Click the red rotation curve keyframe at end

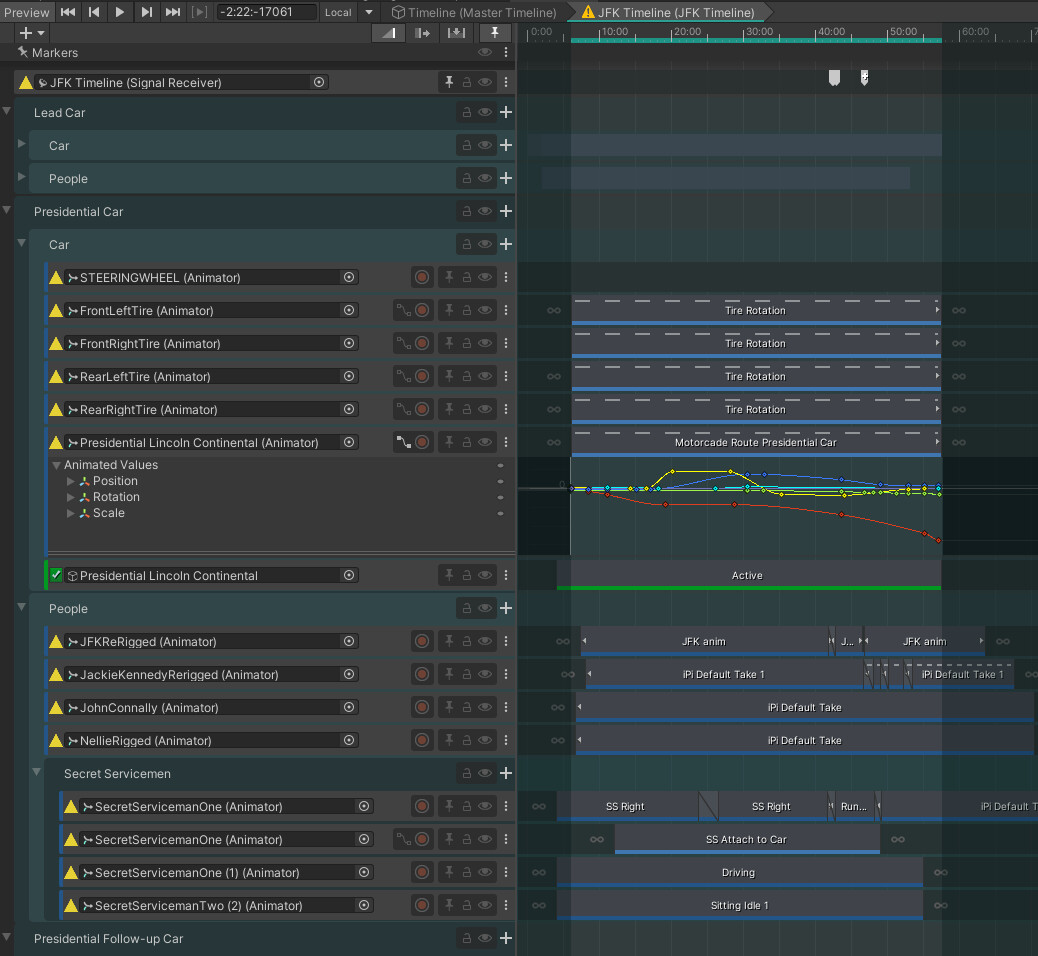938,541
